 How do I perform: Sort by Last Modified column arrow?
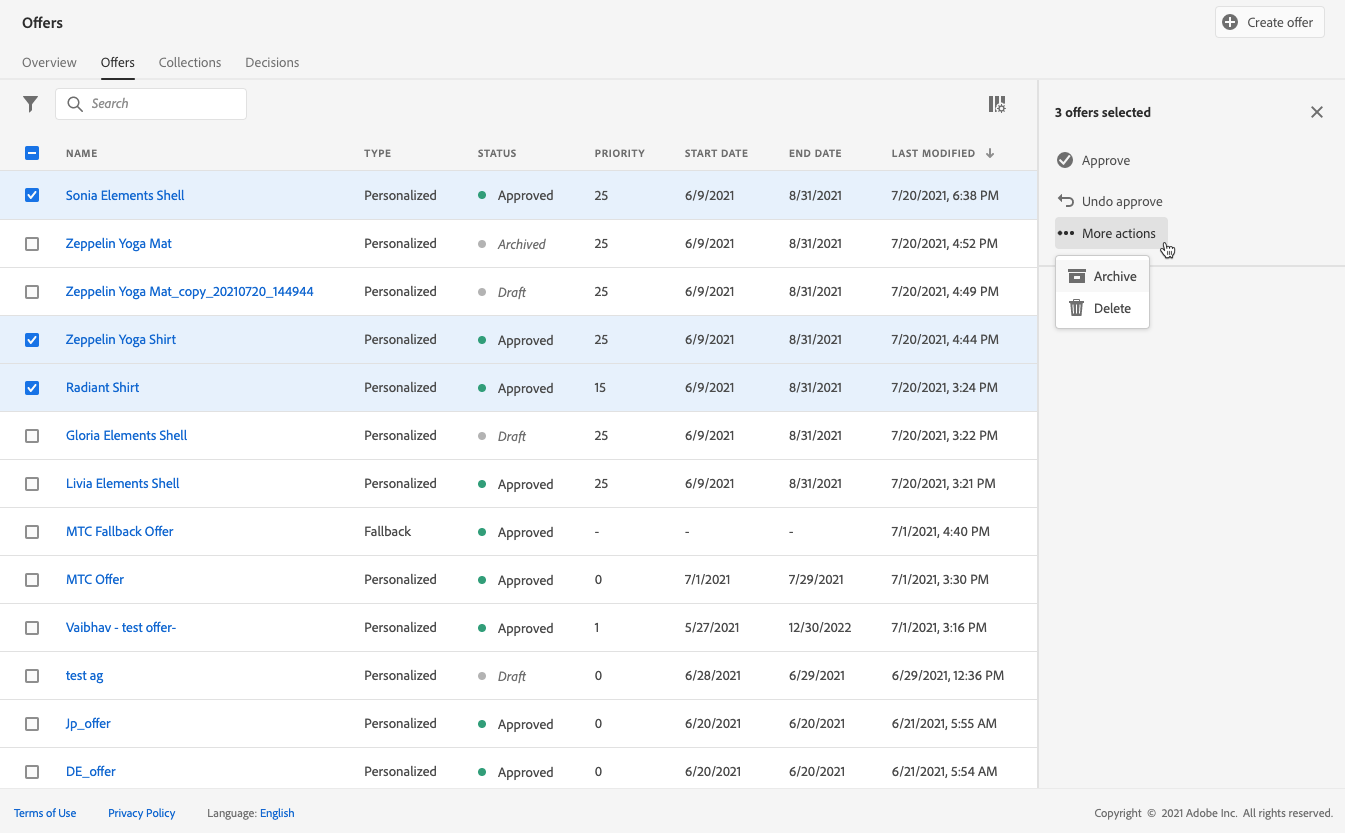click(x=990, y=153)
